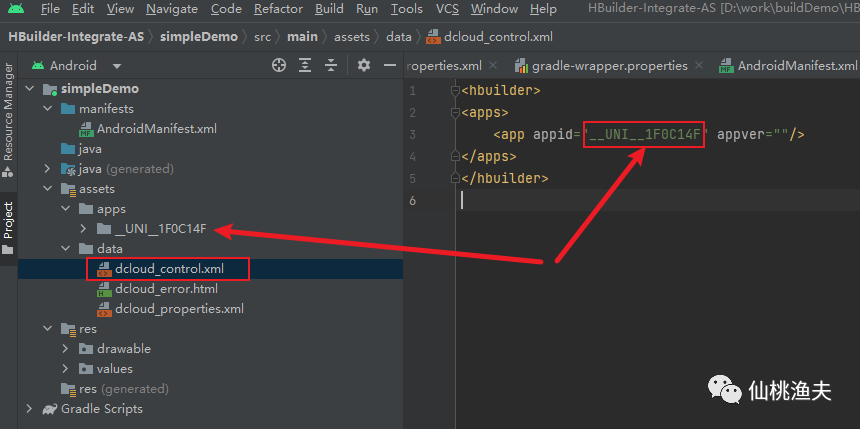860x429 pixels.
Task: Switch to gradle-wrapper.properties tab
Action: click(609, 66)
